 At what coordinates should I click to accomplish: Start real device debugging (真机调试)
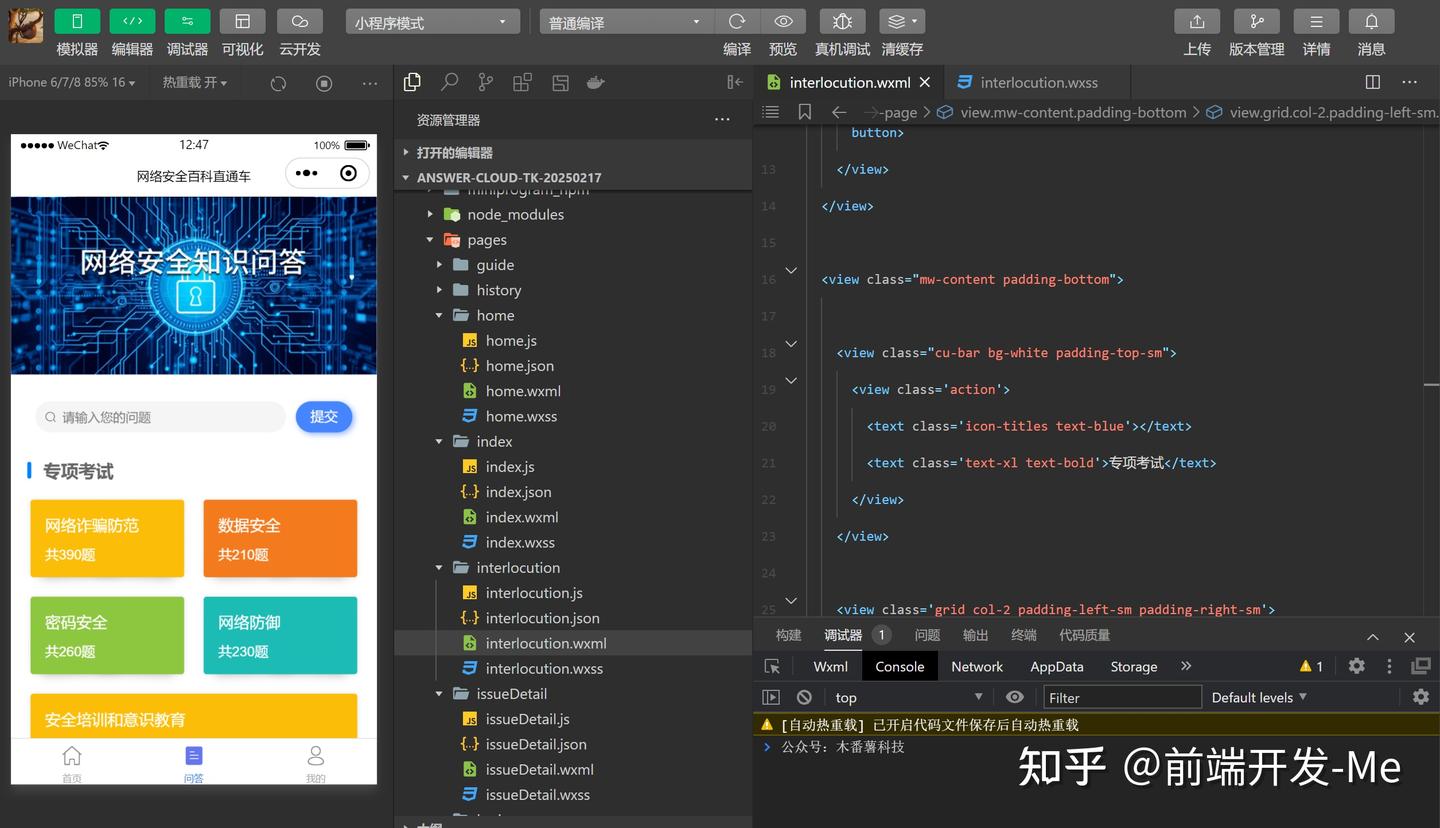coord(842,21)
